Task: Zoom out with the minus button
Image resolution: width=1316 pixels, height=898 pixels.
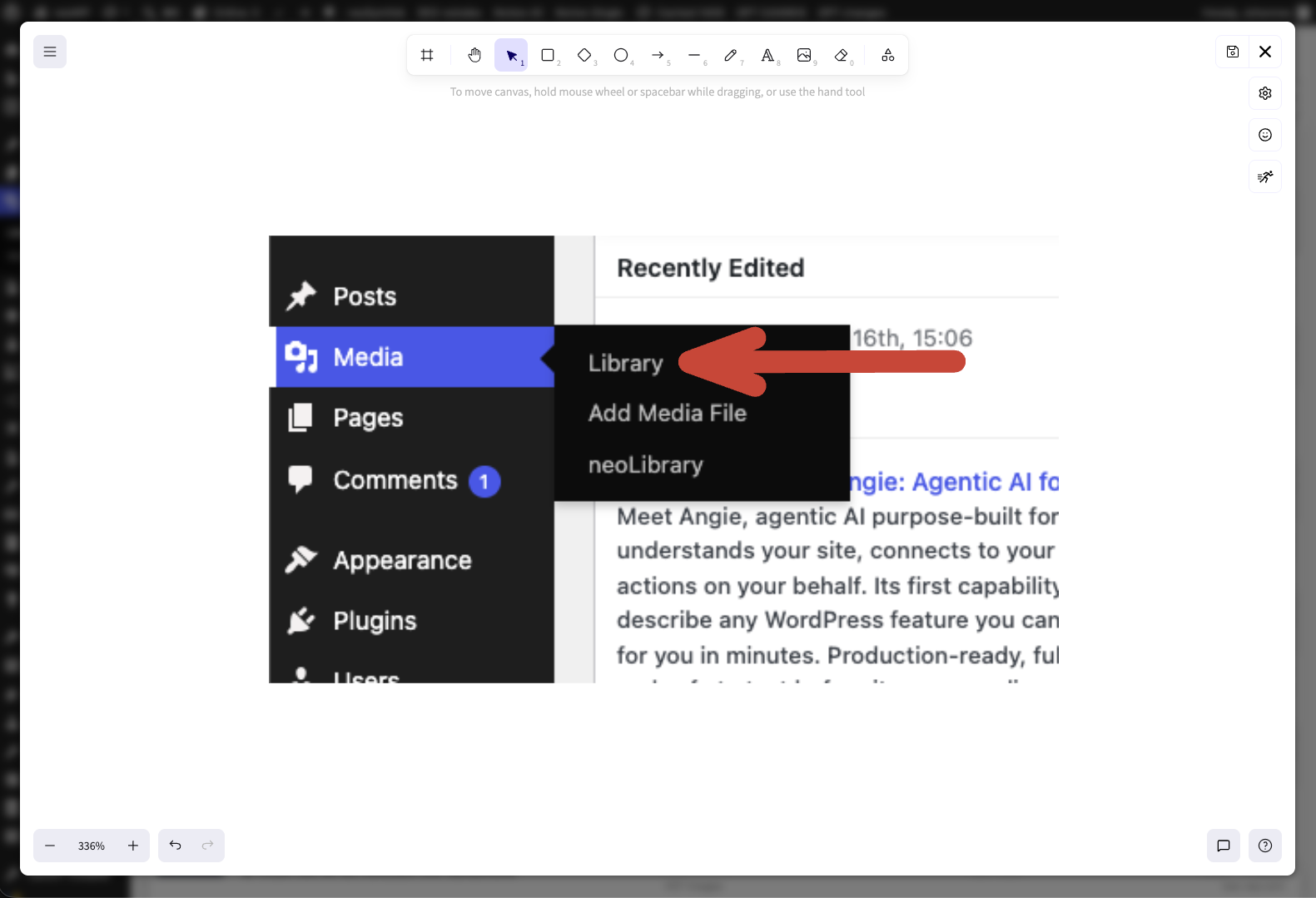Action: tap(50, 846)
